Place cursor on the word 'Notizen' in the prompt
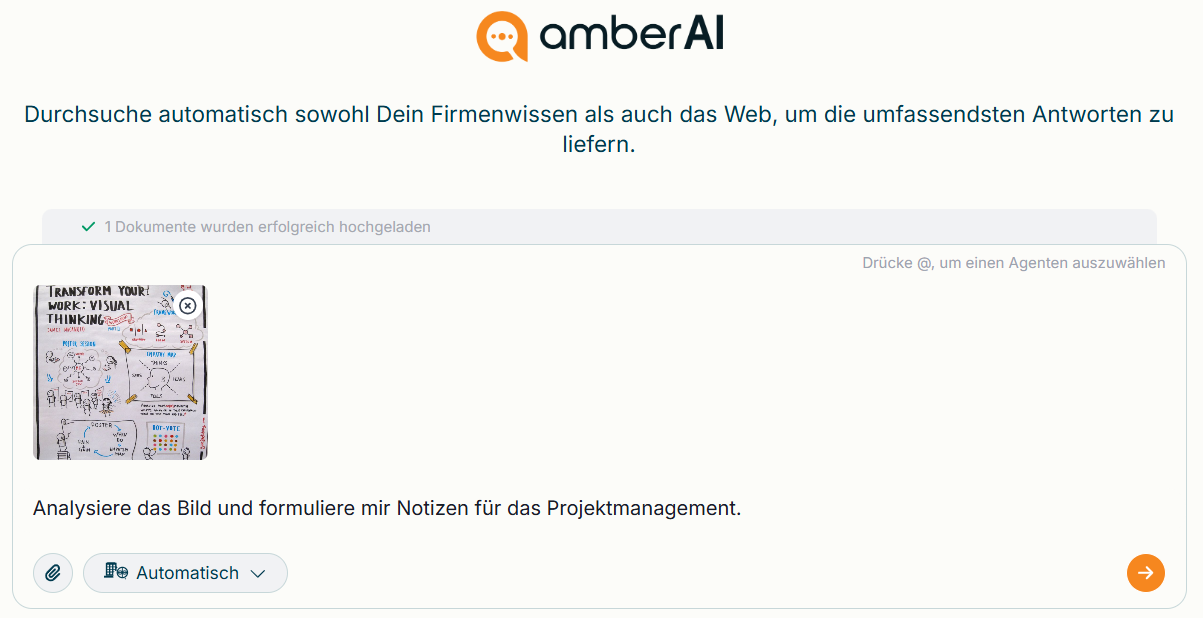The height and width of the screenshot is (618, 1203). pyautogui.click(x=433, y=508)
